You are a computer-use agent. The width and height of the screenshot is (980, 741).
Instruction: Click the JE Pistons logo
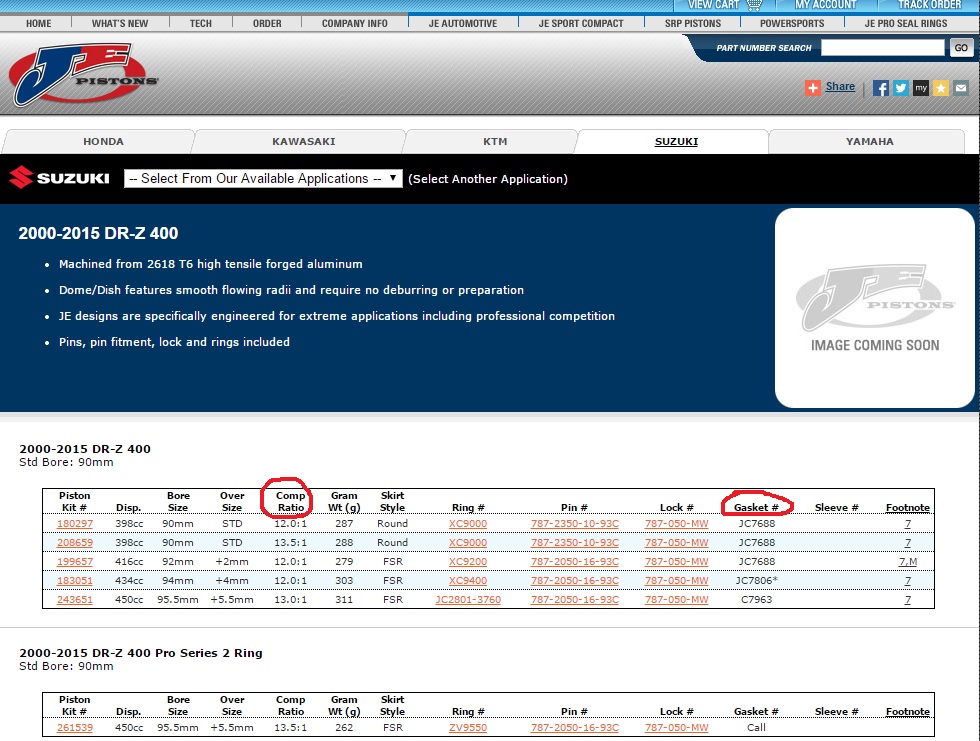(x=81, y=73)
